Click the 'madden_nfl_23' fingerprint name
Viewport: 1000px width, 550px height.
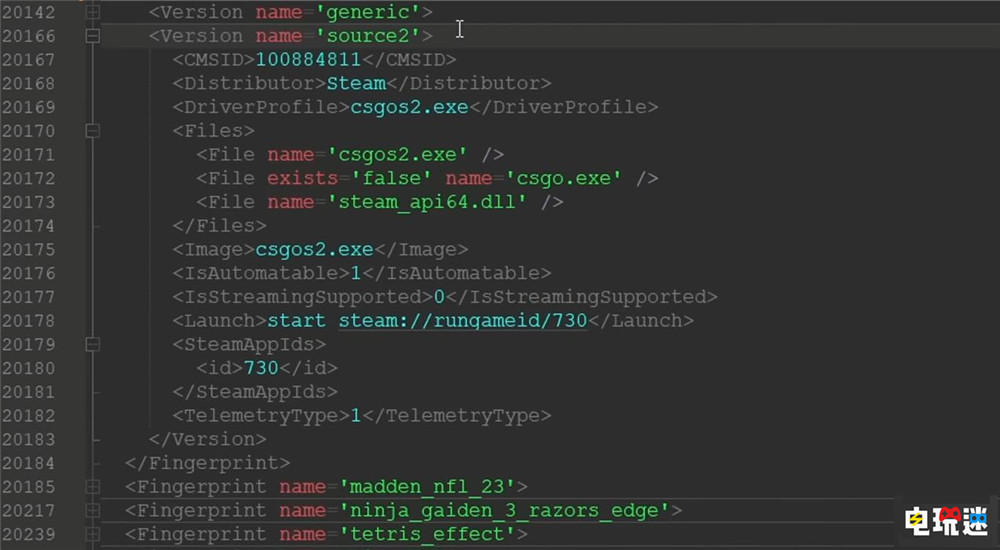click(x=427, y=487)
